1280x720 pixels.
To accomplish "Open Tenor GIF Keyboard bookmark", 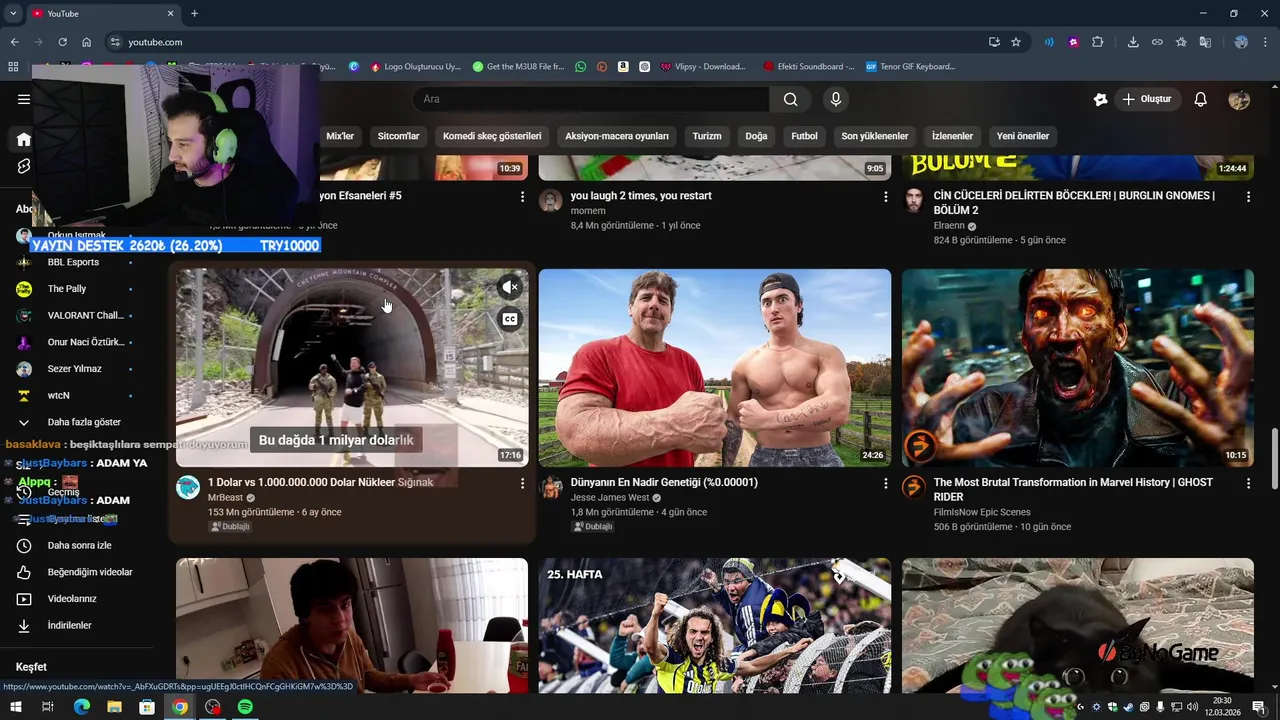I will coord(910,66).
